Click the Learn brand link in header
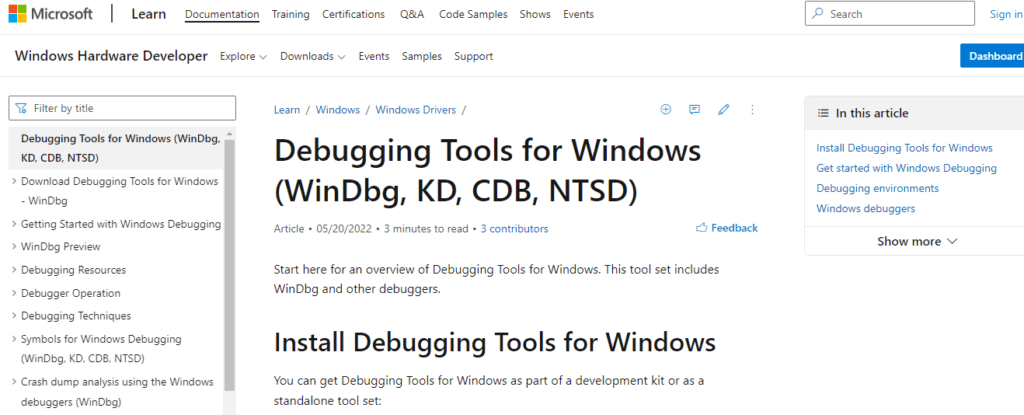Viewport: 1024px width, 415px height. (x=148, y=14)
